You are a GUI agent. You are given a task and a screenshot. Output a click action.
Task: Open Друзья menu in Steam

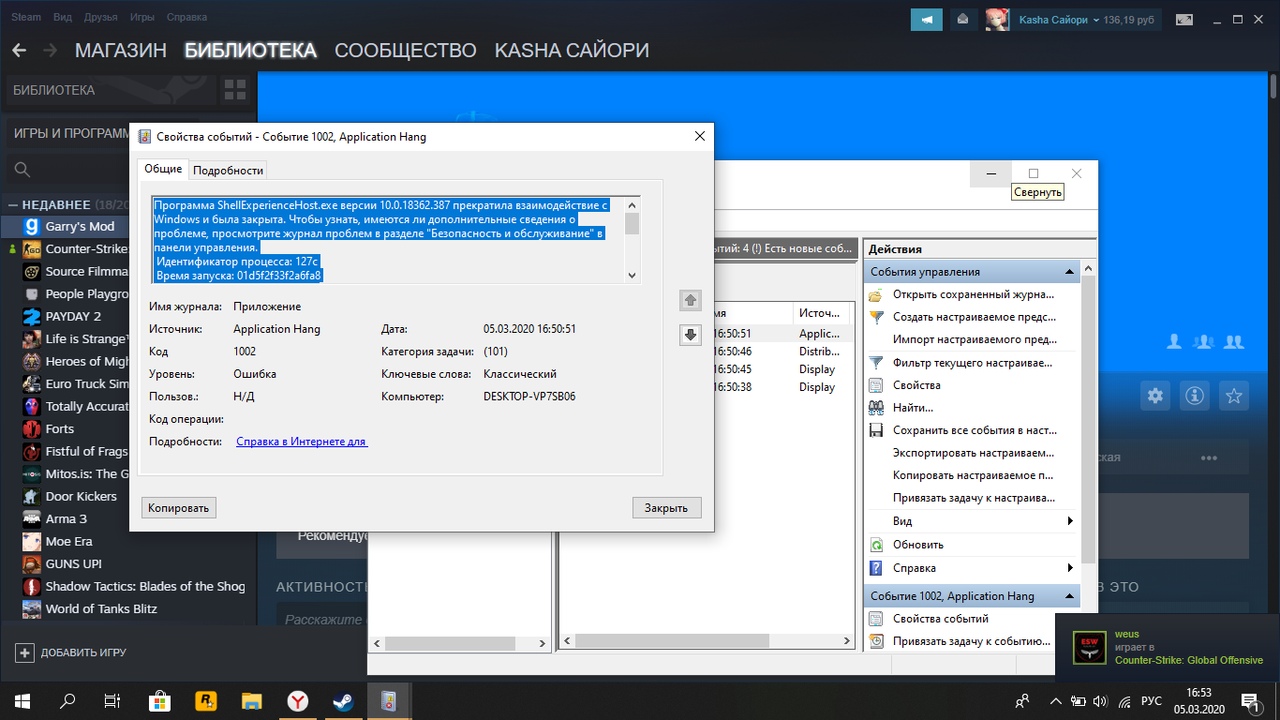click(100, 17)
